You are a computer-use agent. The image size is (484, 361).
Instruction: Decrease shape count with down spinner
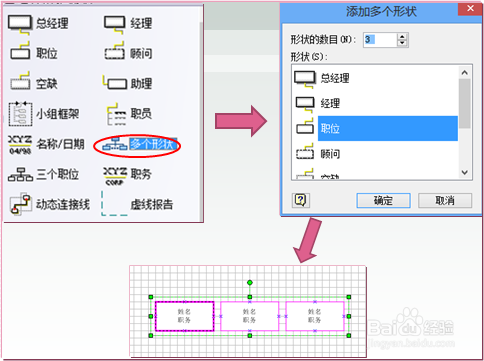pyautogui.click(x=402, y=43)
